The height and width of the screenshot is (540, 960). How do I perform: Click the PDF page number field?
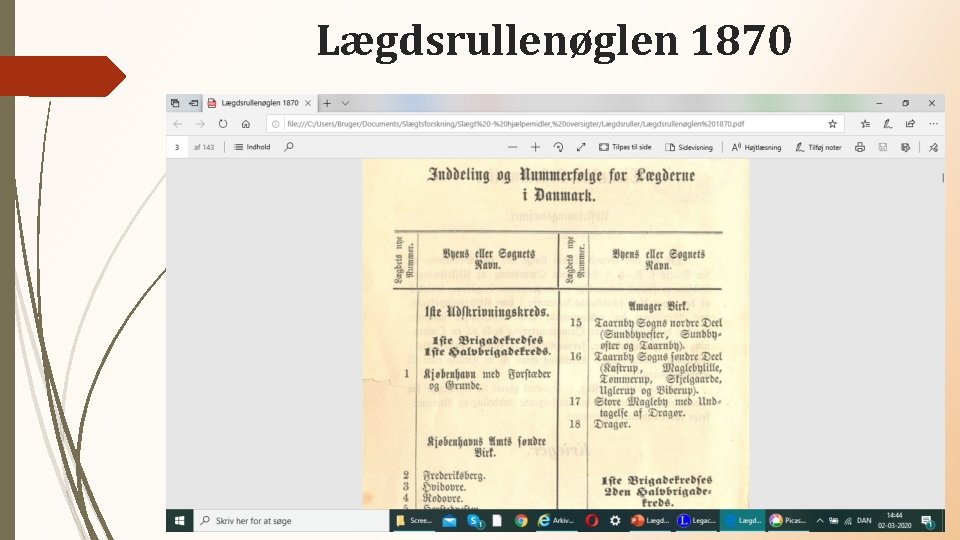click(177, 147)
